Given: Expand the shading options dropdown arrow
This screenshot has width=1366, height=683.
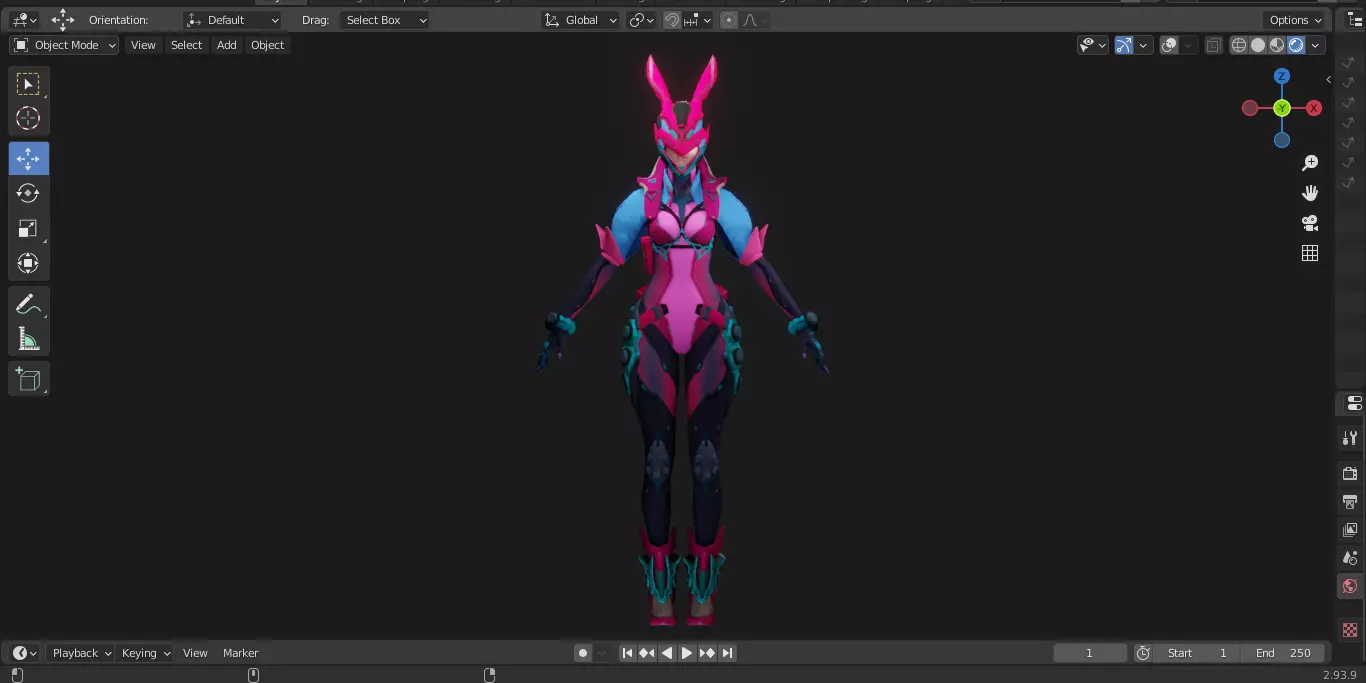Looking at the screenshot, I should pos(1316,45).
